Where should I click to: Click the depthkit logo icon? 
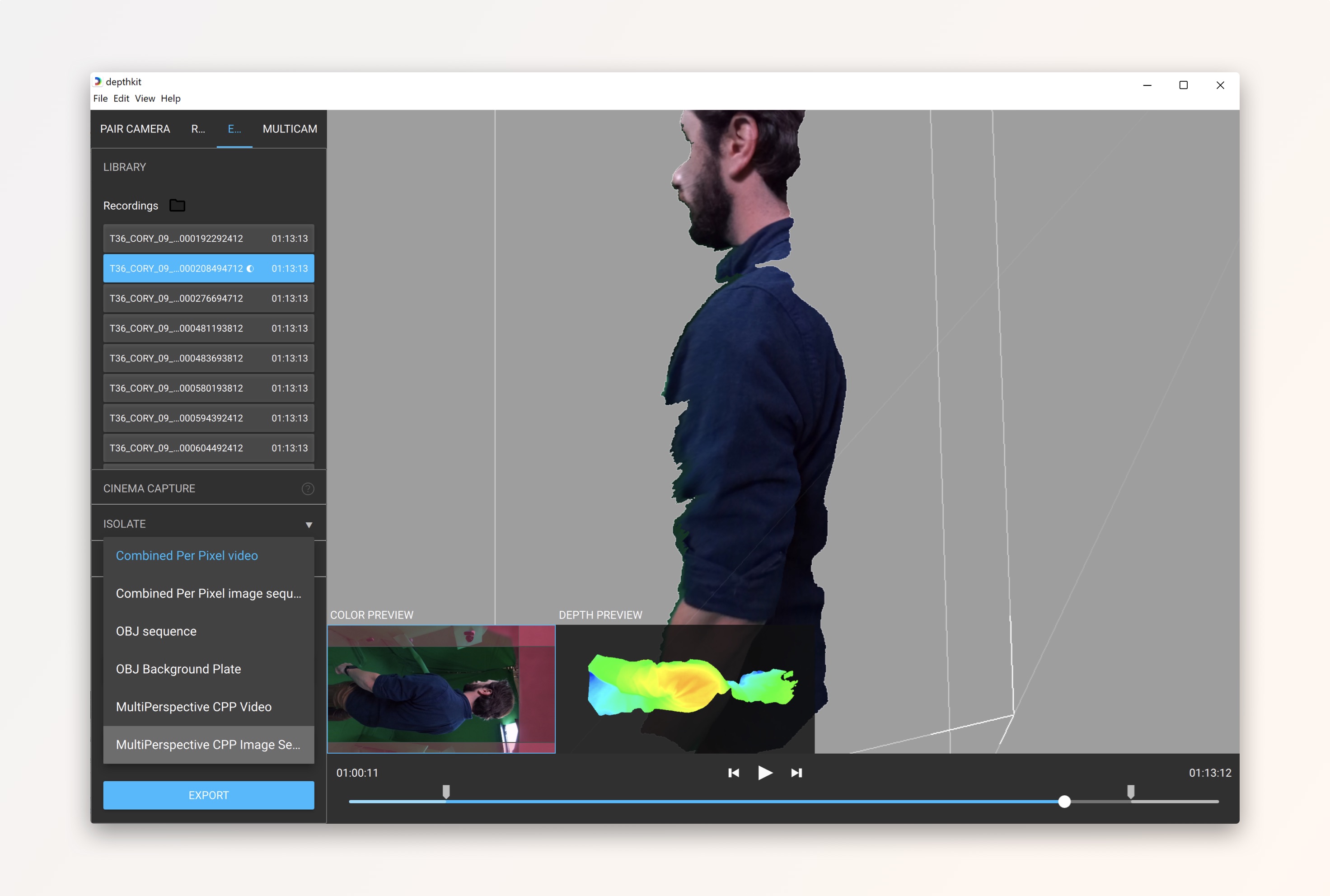[98, 82]
